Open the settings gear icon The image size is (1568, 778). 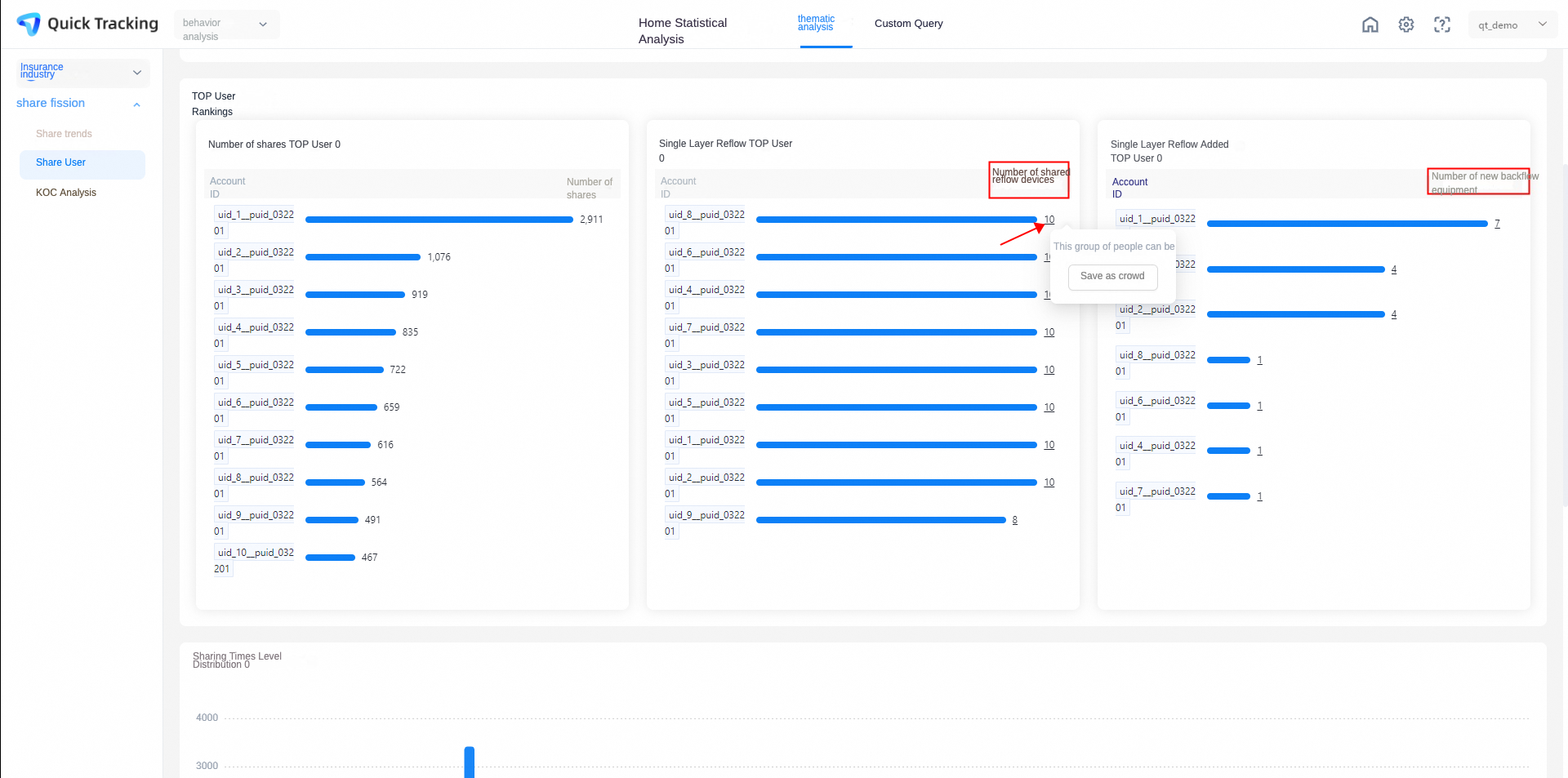point(1406,24)
